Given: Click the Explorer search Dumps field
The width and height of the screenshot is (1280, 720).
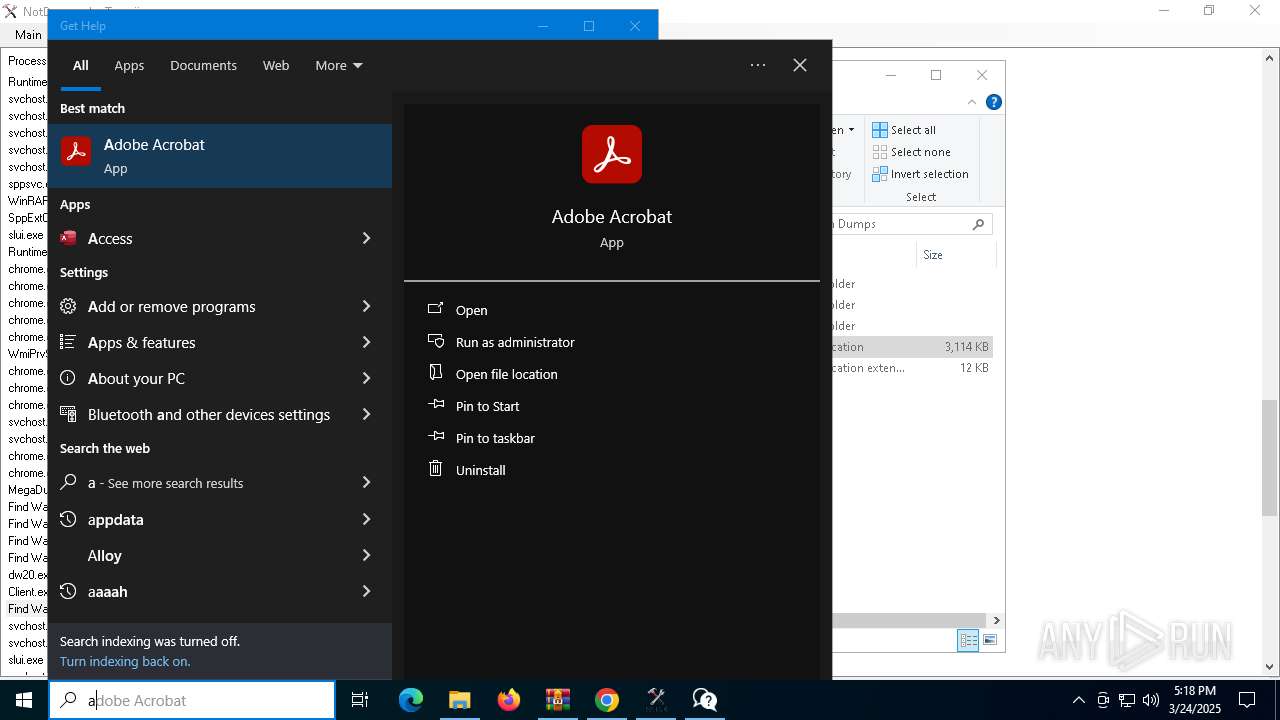Looking at the screenshot, I should pos(912,224).
